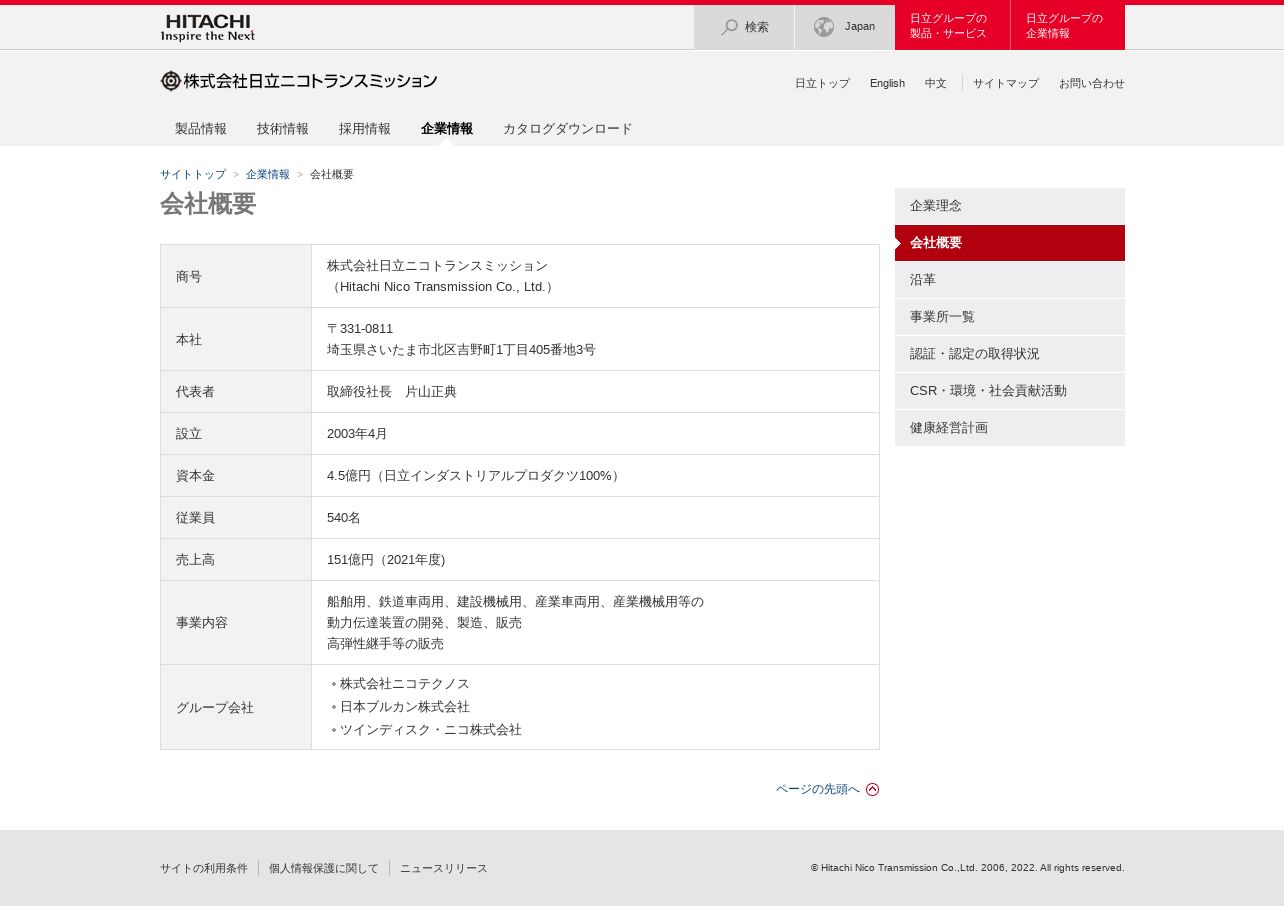Open the 技術情報 navigation tab
The image size is (1284, 906).
coord(283,129)
